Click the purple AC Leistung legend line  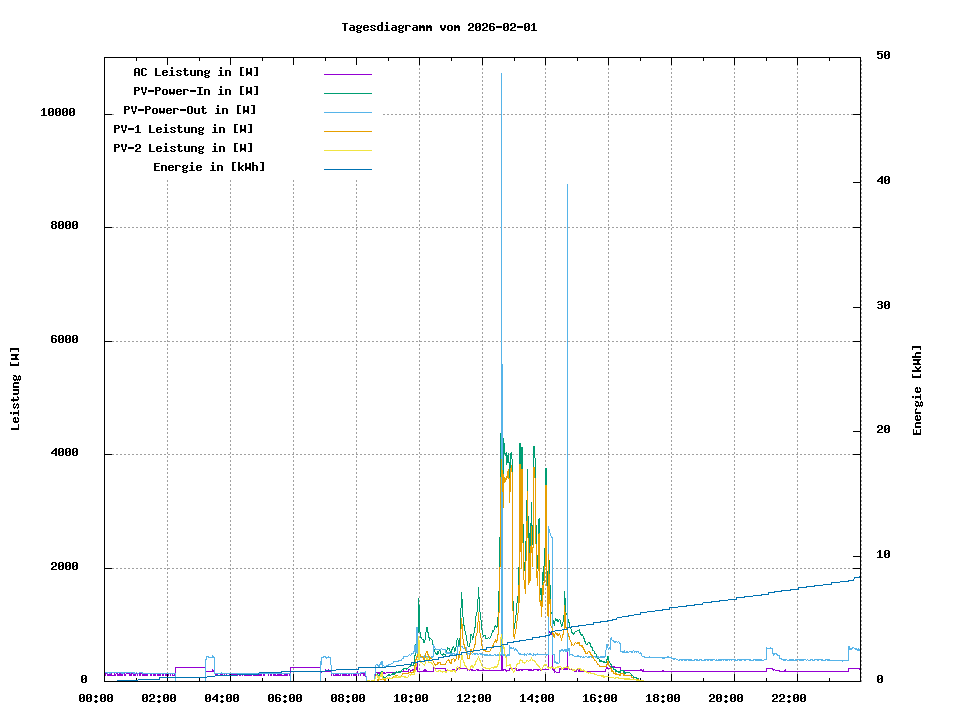[347, 74]
